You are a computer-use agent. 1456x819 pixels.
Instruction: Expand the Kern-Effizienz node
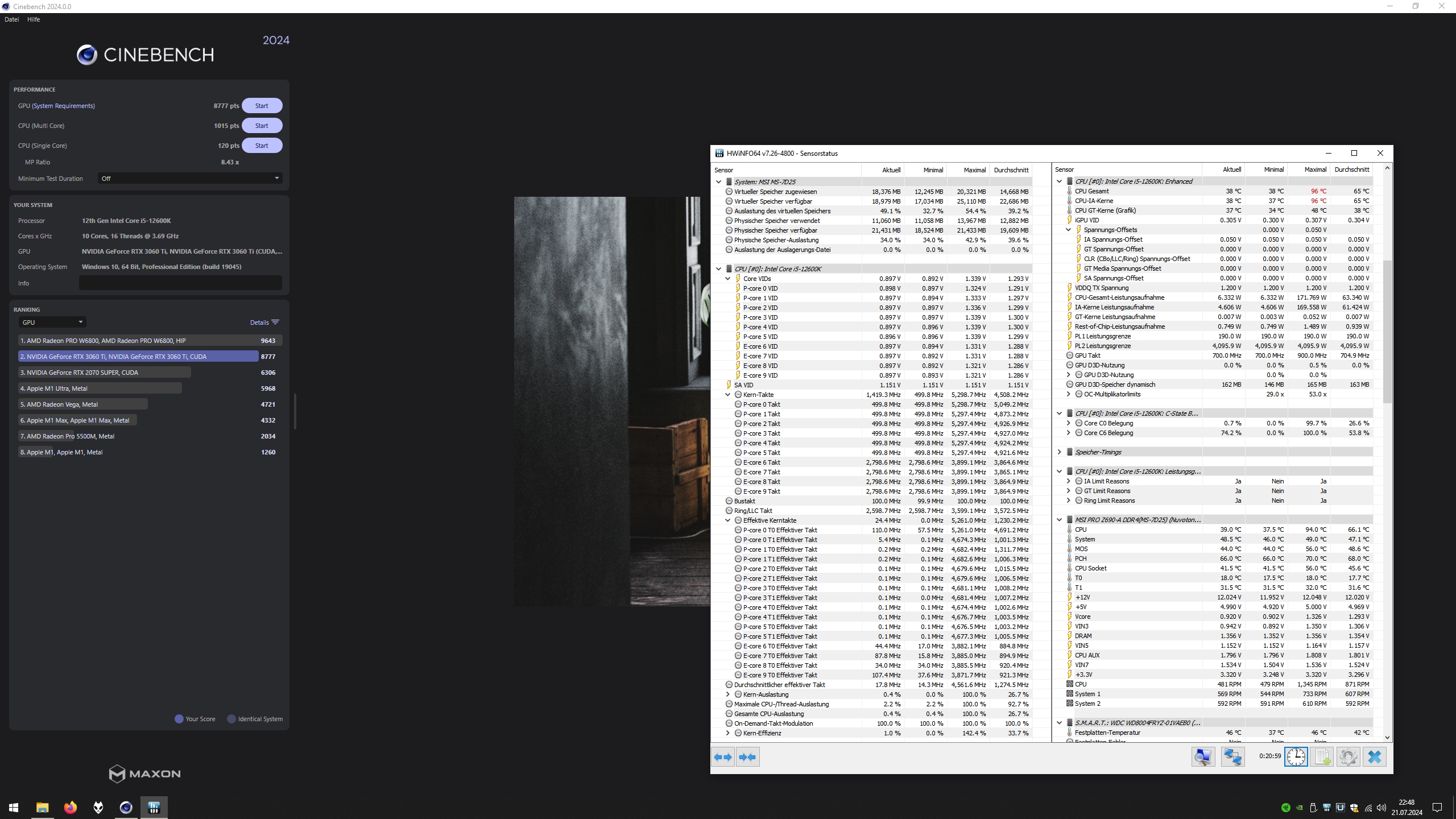(727, 733)
